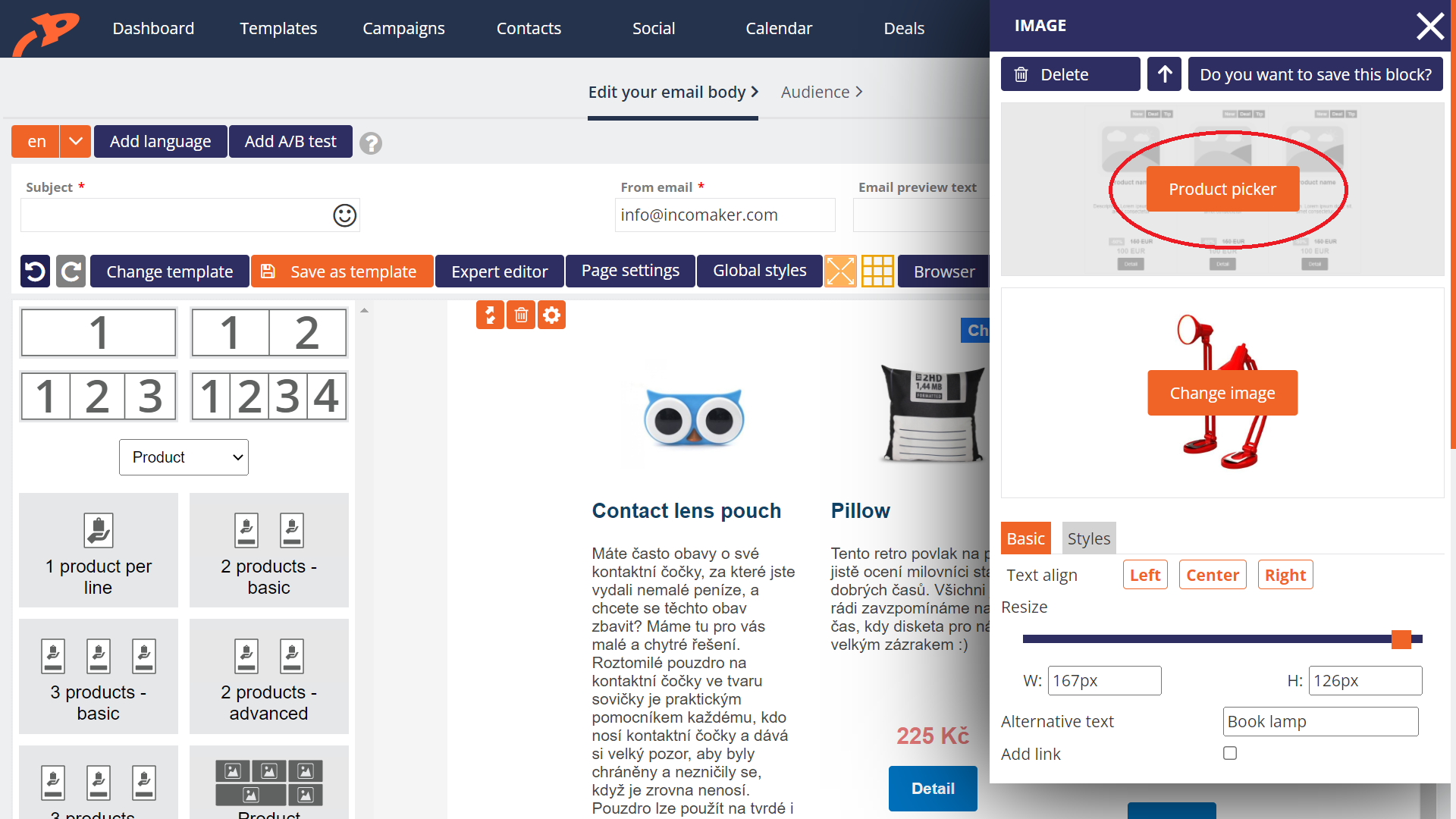
Task: Click the Alternative text input field
Action: pyautogui.click(x=1320, y=720)
